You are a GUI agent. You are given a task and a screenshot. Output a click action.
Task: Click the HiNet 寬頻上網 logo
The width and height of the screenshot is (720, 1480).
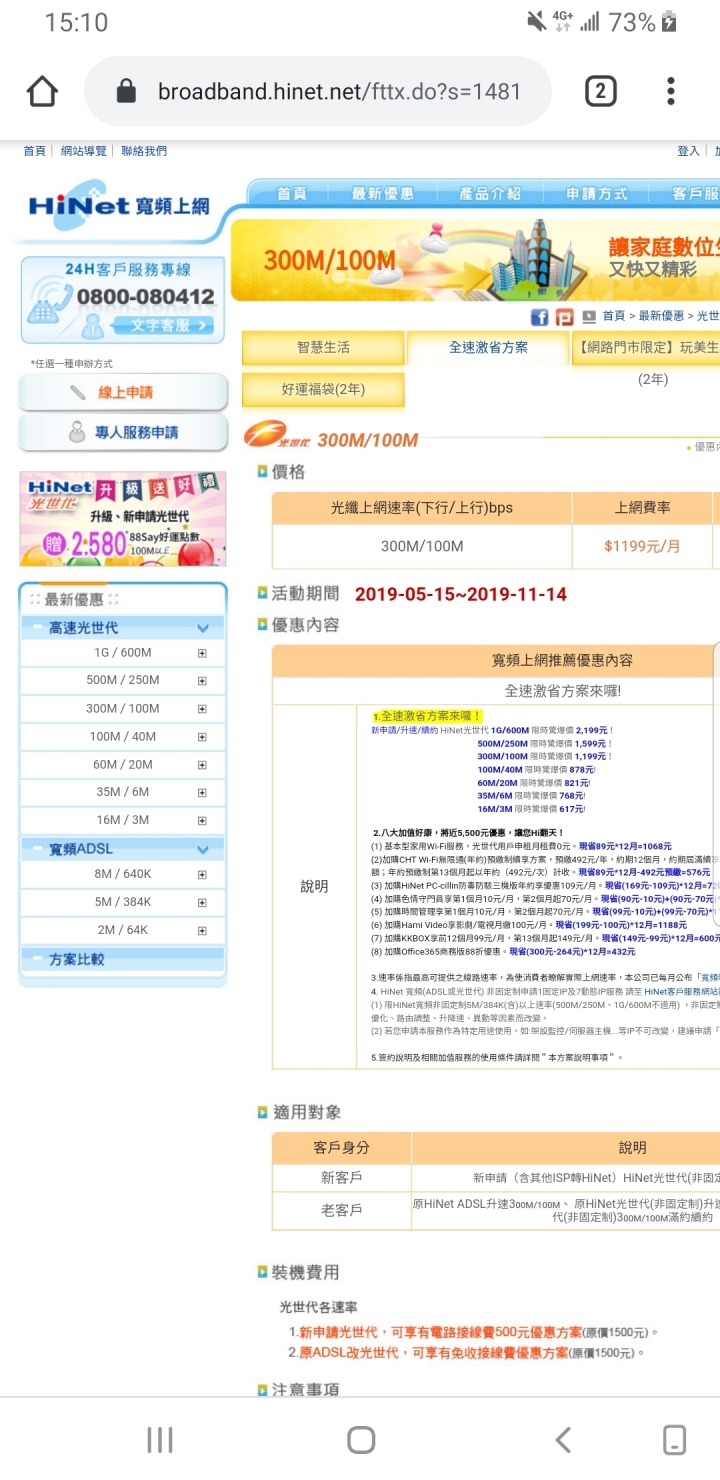120,206
